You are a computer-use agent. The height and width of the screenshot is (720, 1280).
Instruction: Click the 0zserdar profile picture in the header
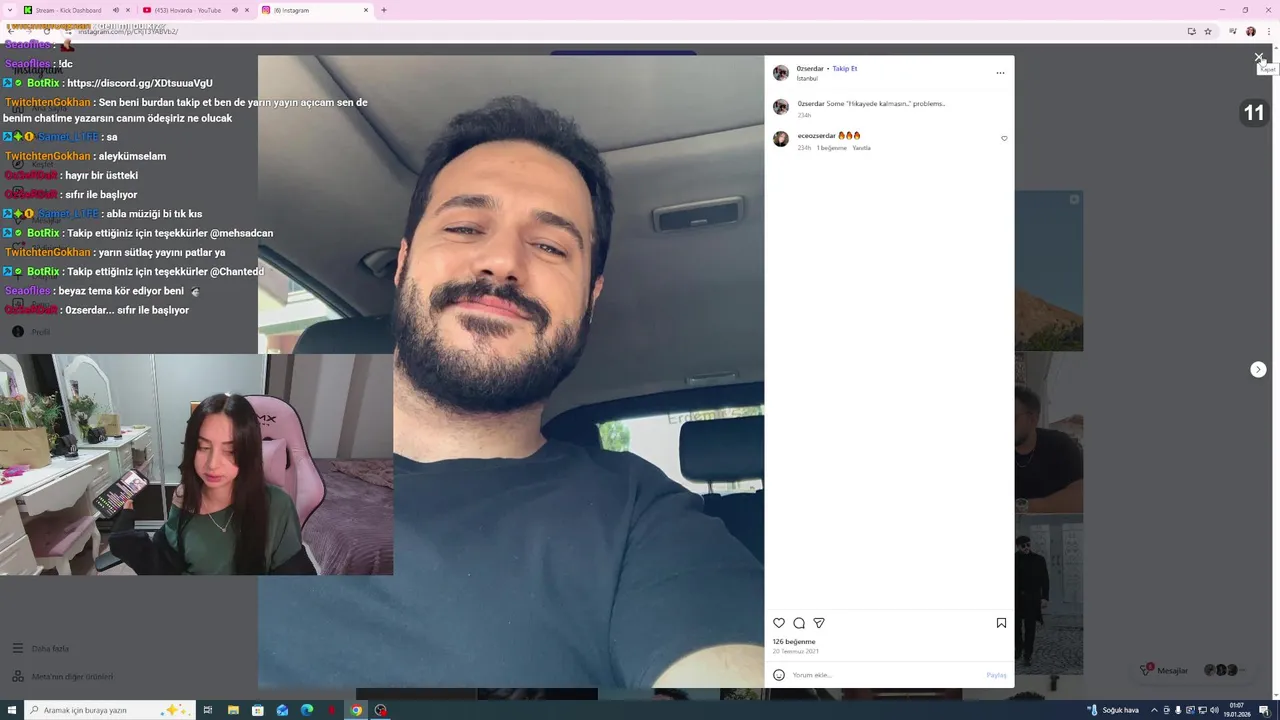point(781,73)
